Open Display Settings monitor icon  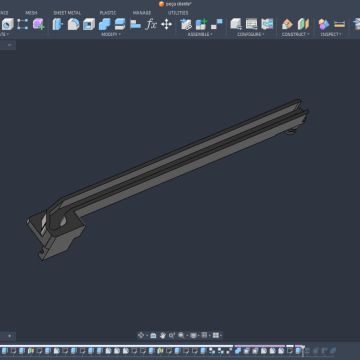point(193,335)
